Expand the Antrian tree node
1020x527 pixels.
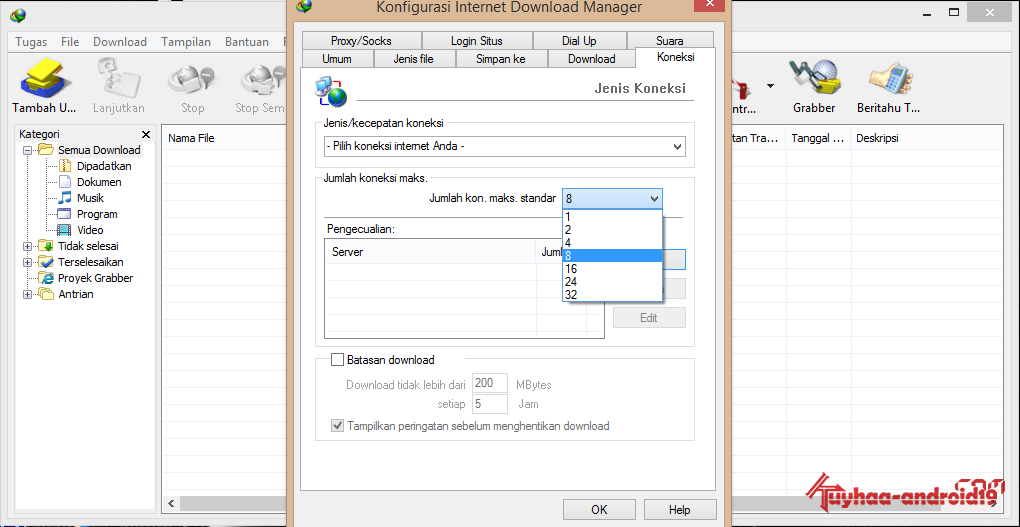point(27,294)
